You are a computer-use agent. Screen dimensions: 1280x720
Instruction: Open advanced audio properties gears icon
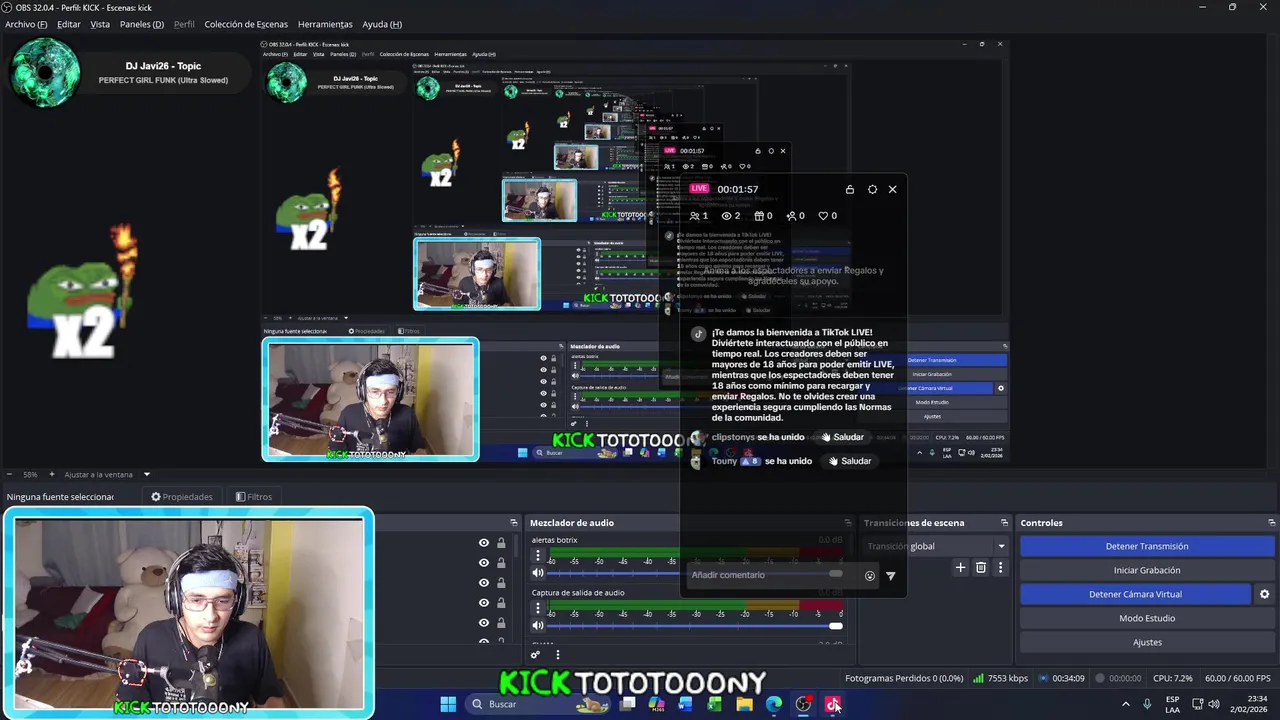(x=536, y=655)
